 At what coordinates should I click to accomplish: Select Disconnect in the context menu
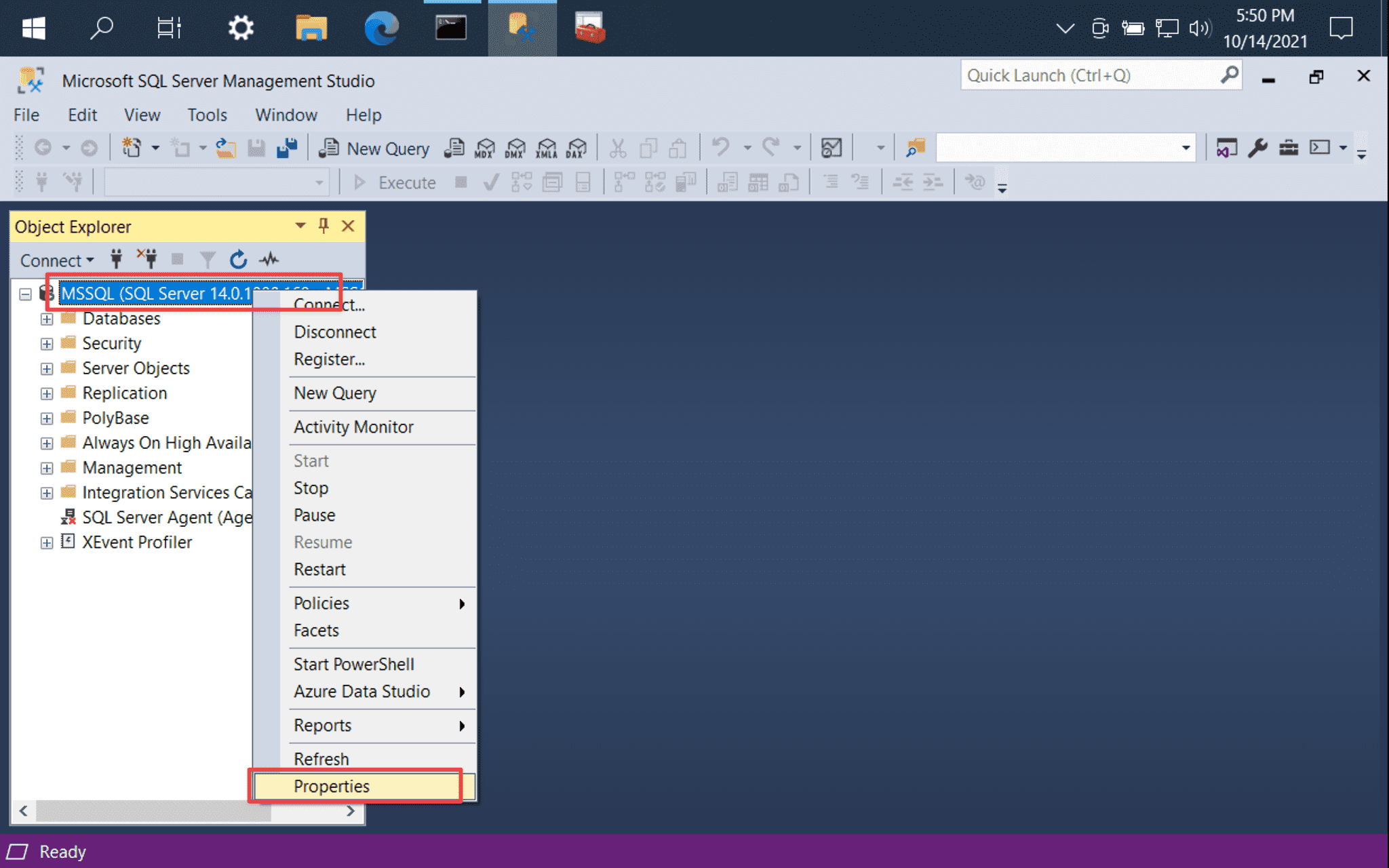(x=364, y=332)
